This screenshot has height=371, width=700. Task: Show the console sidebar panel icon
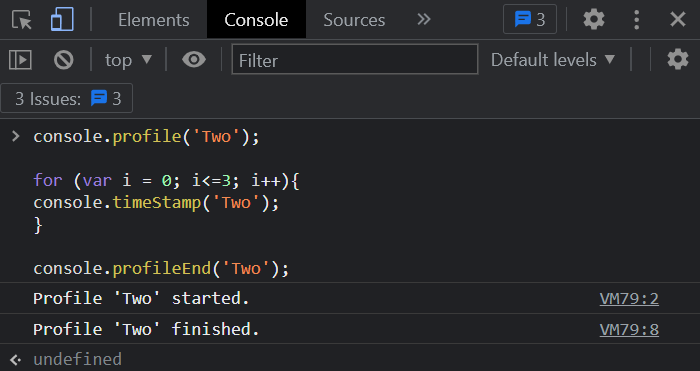[21, 60]
